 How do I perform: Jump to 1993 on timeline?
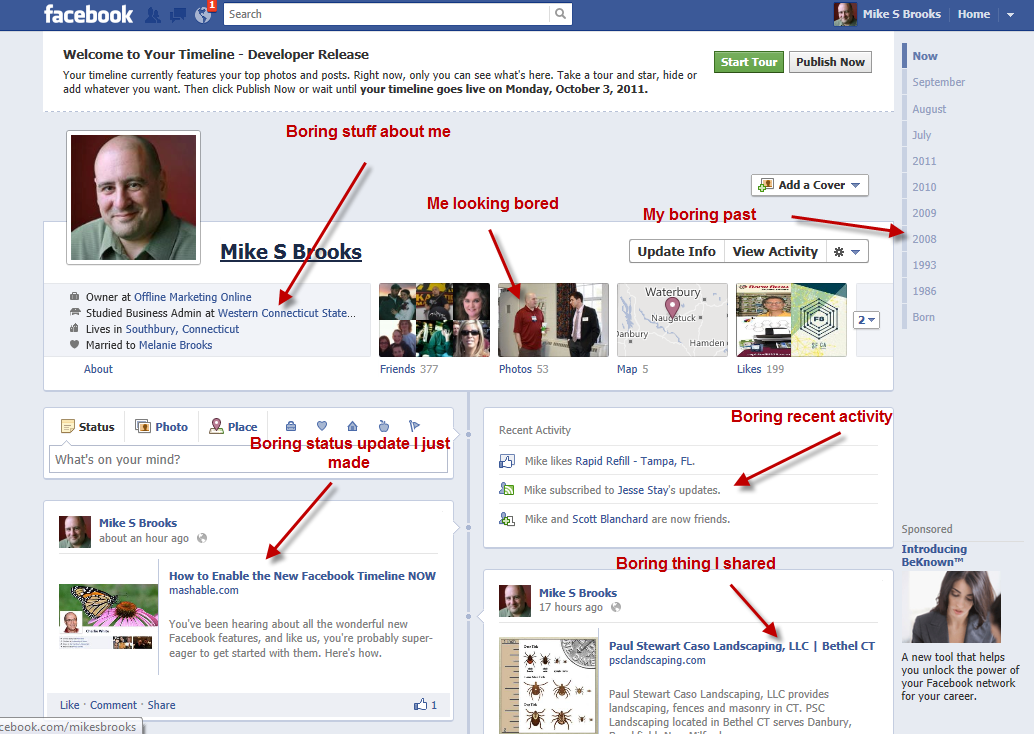(x=924, y=265)
